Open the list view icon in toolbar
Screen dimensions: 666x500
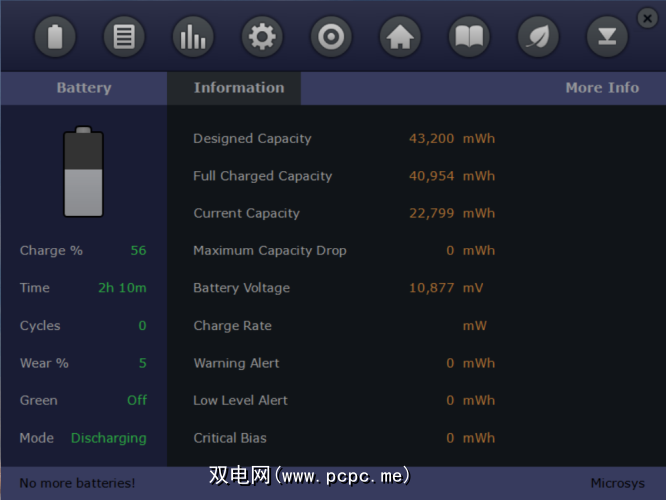coord(125,38)
